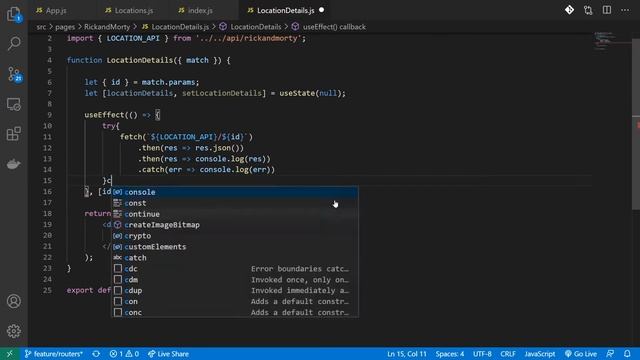Close LocationDetails.js via unsaved dot indicator
Viewport: 640px width, 360px height.
pos(322,10)
